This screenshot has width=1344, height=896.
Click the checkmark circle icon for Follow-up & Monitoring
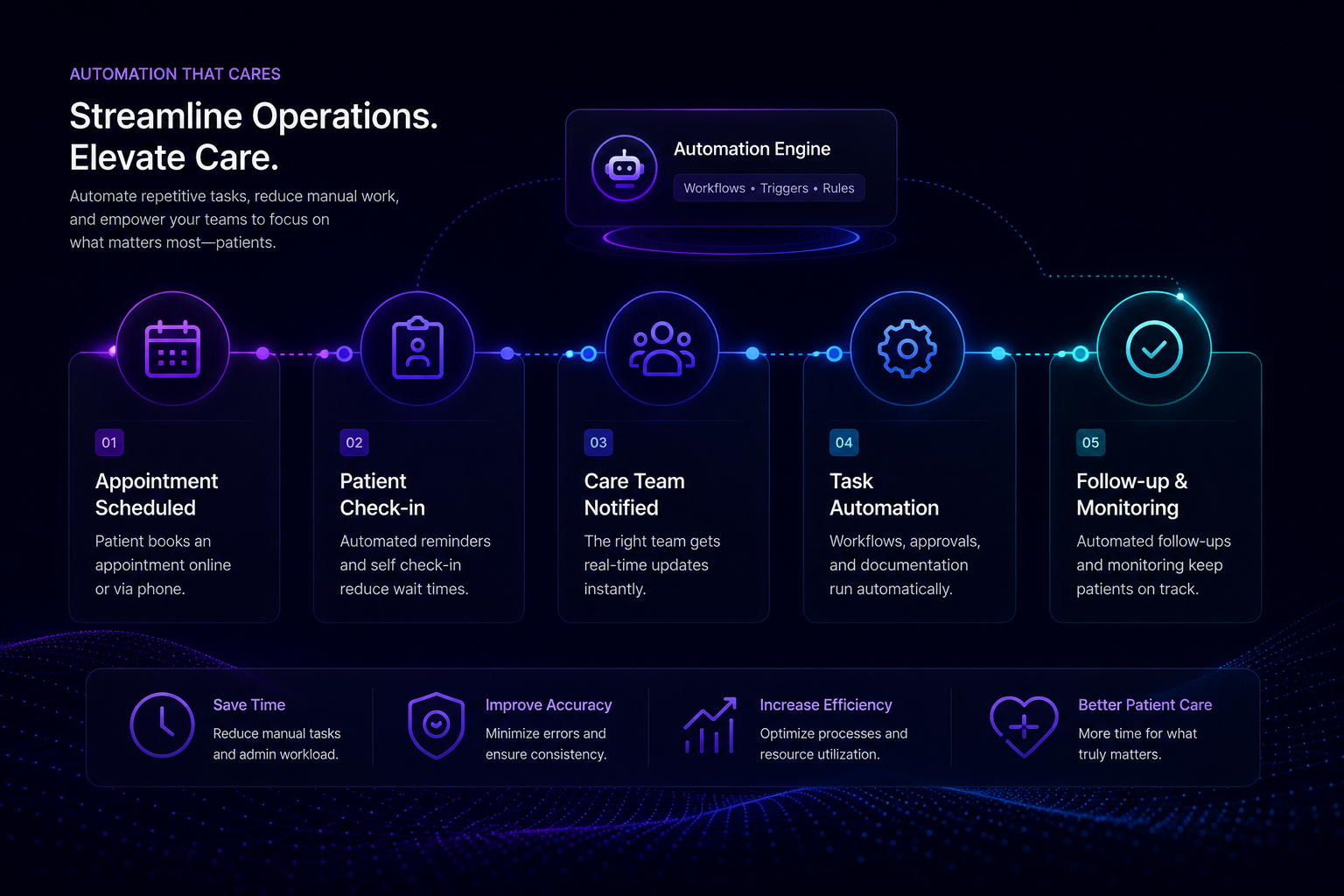point(1154,349)
